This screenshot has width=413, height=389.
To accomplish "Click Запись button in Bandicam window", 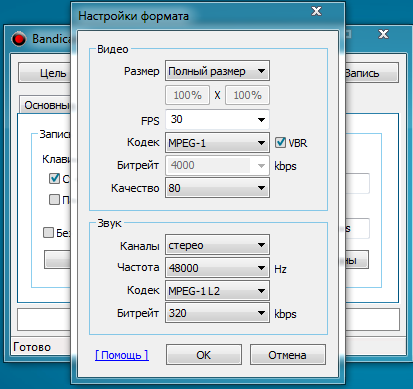I will [371, 73].
